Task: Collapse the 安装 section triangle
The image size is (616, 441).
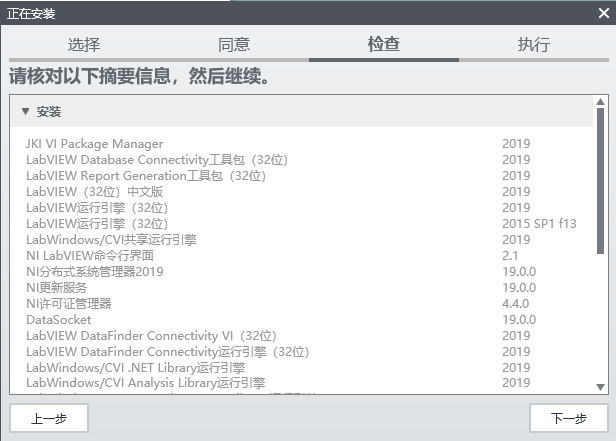Action: coord(26,111)
